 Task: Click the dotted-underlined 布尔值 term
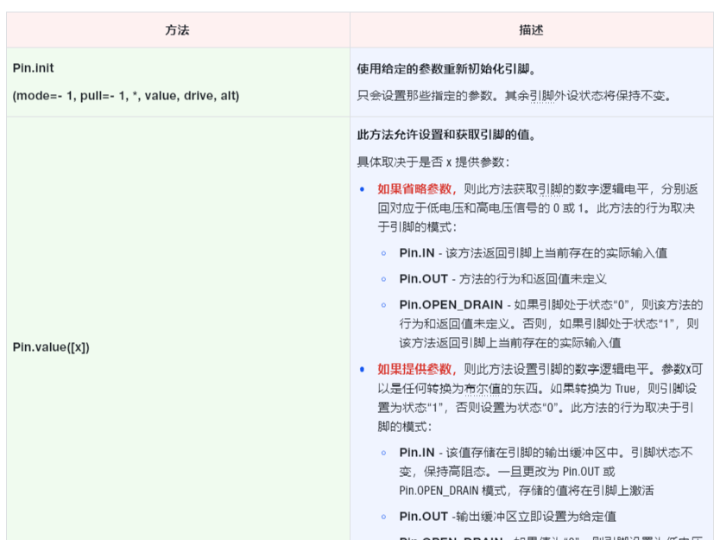482,388
